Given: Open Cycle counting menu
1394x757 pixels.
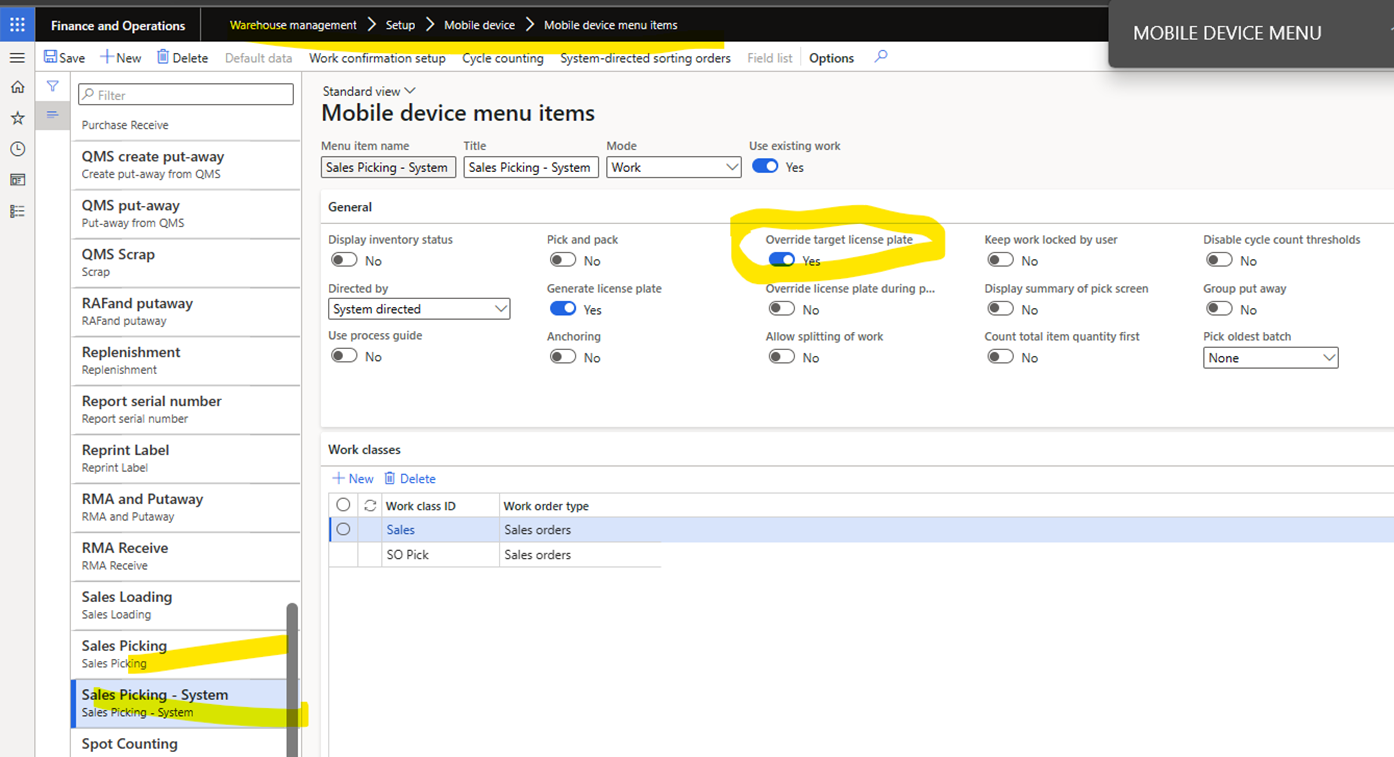Looking at the screenshot, I should [x=502, y=58].
